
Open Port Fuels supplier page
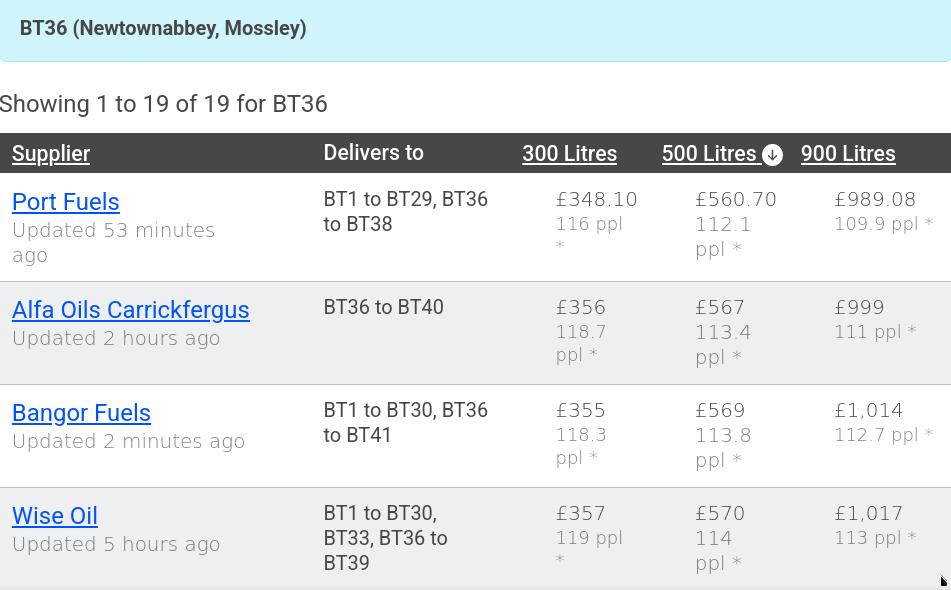(x=66, y=202)
